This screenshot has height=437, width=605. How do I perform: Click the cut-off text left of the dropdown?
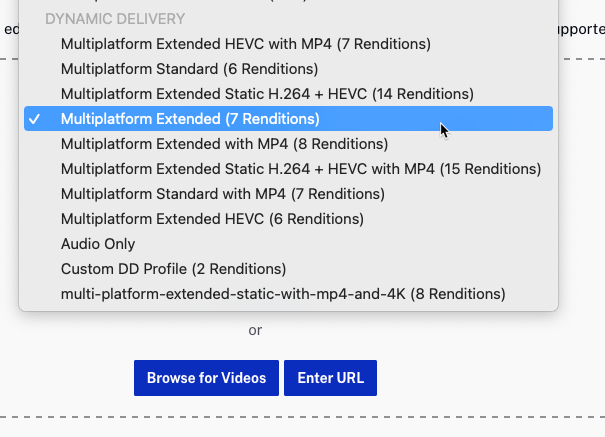pyautogui.click(x=10, y=29)
